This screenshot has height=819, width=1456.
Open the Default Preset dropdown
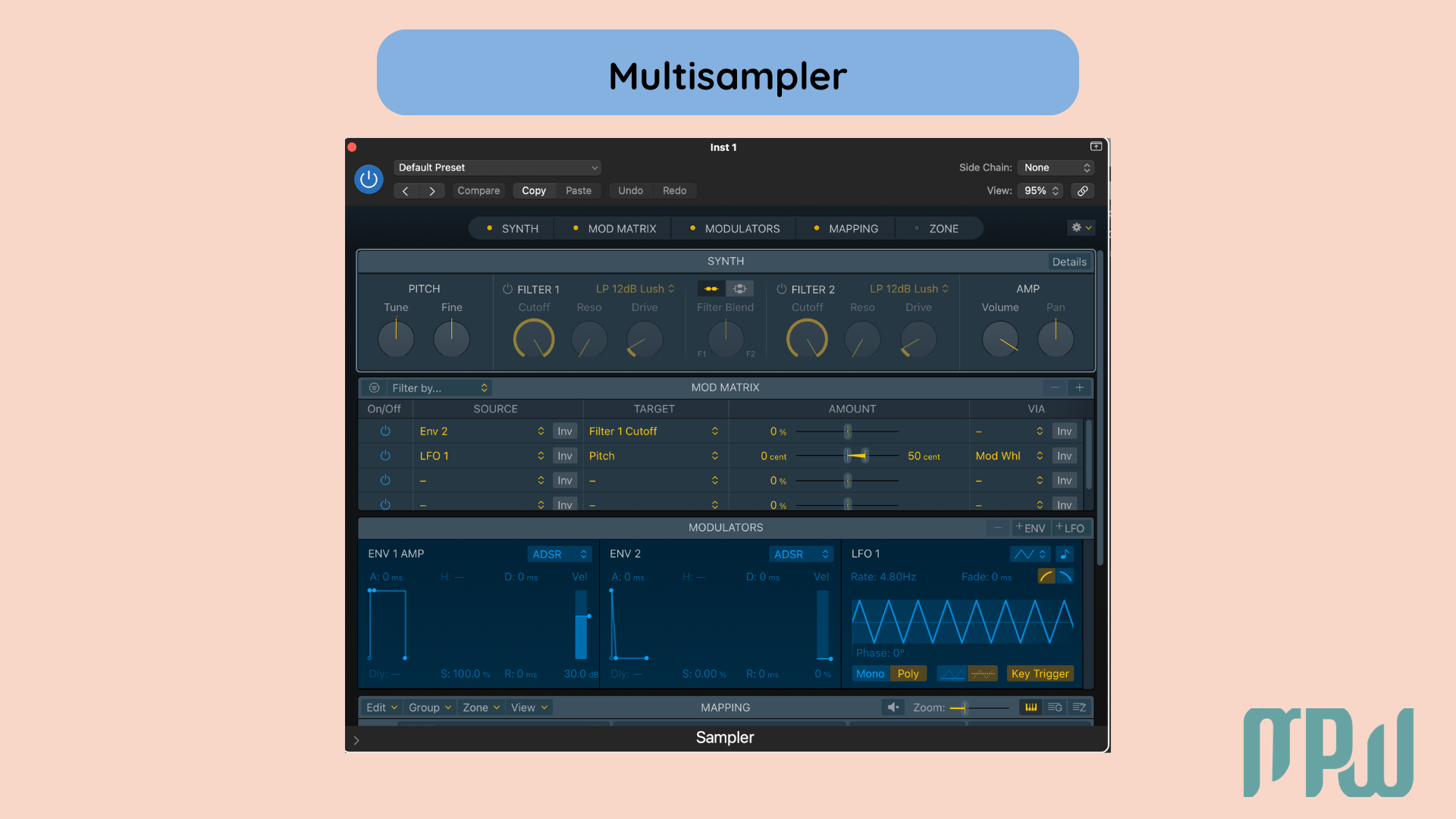497,167
